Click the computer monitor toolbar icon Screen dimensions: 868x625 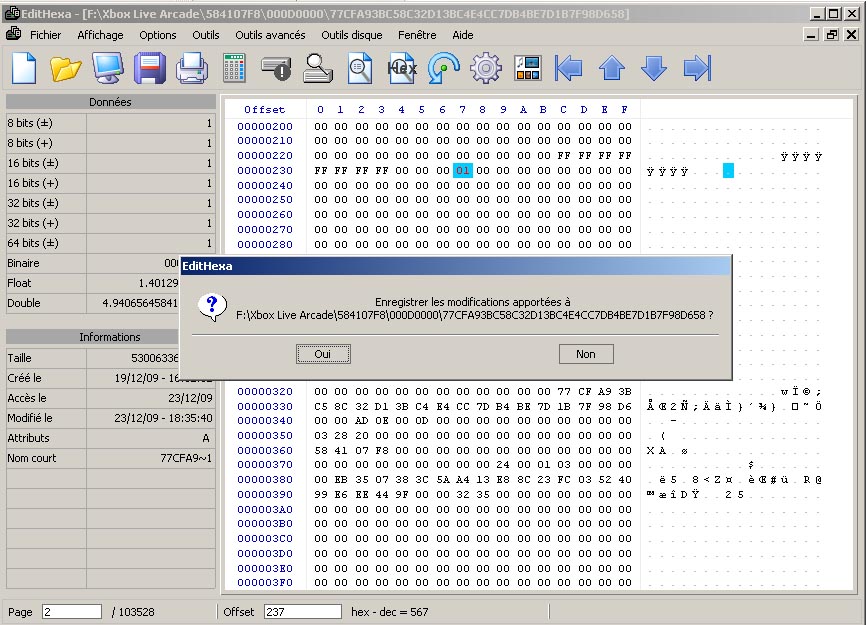point(107,68)
